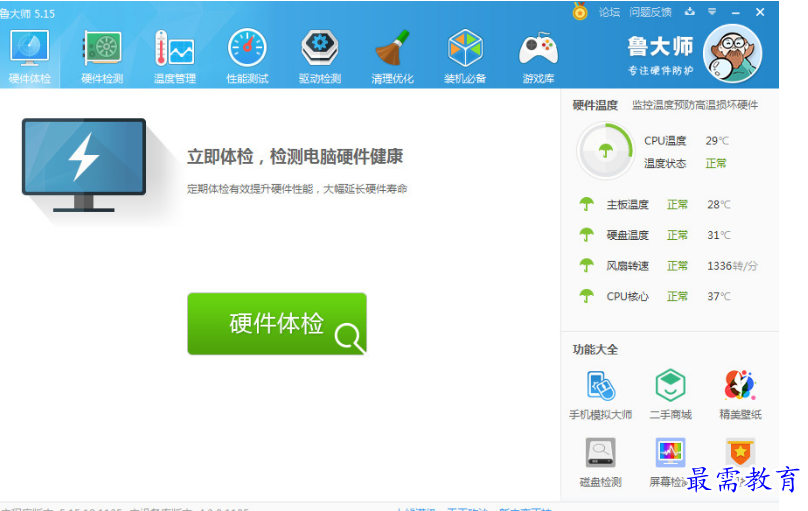Start the green 硬件体检 scan button

tap(277, 323)
